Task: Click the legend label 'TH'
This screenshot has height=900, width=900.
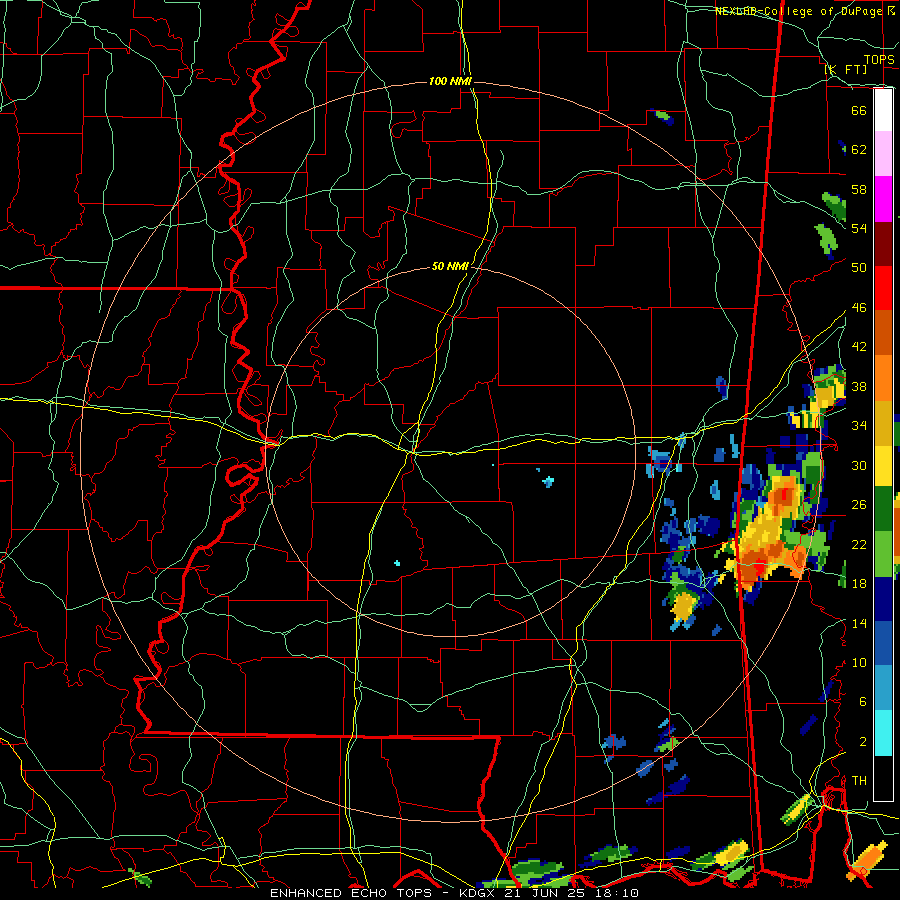Action: [x=859, y=781]
